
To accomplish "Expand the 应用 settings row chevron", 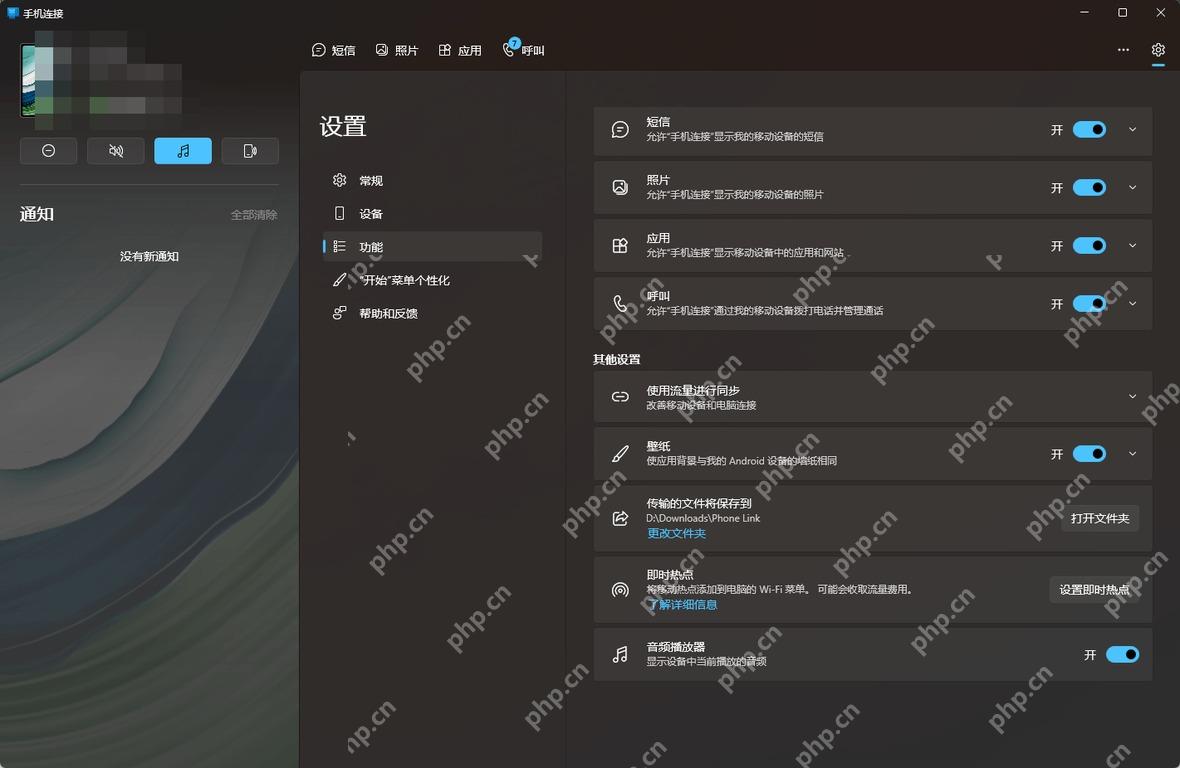I will [x=1133, y=245].
